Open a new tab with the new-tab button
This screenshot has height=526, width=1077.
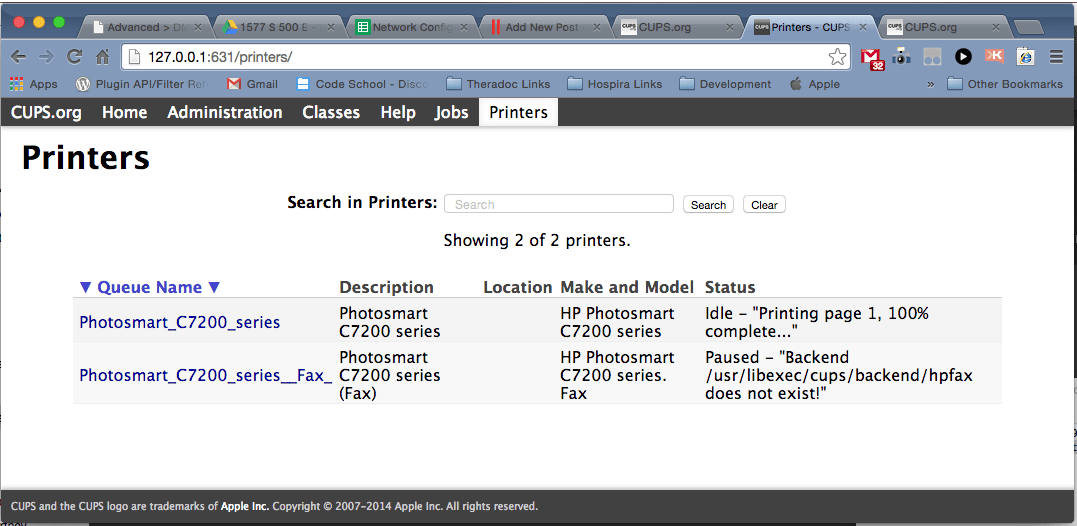[1028, 27]
